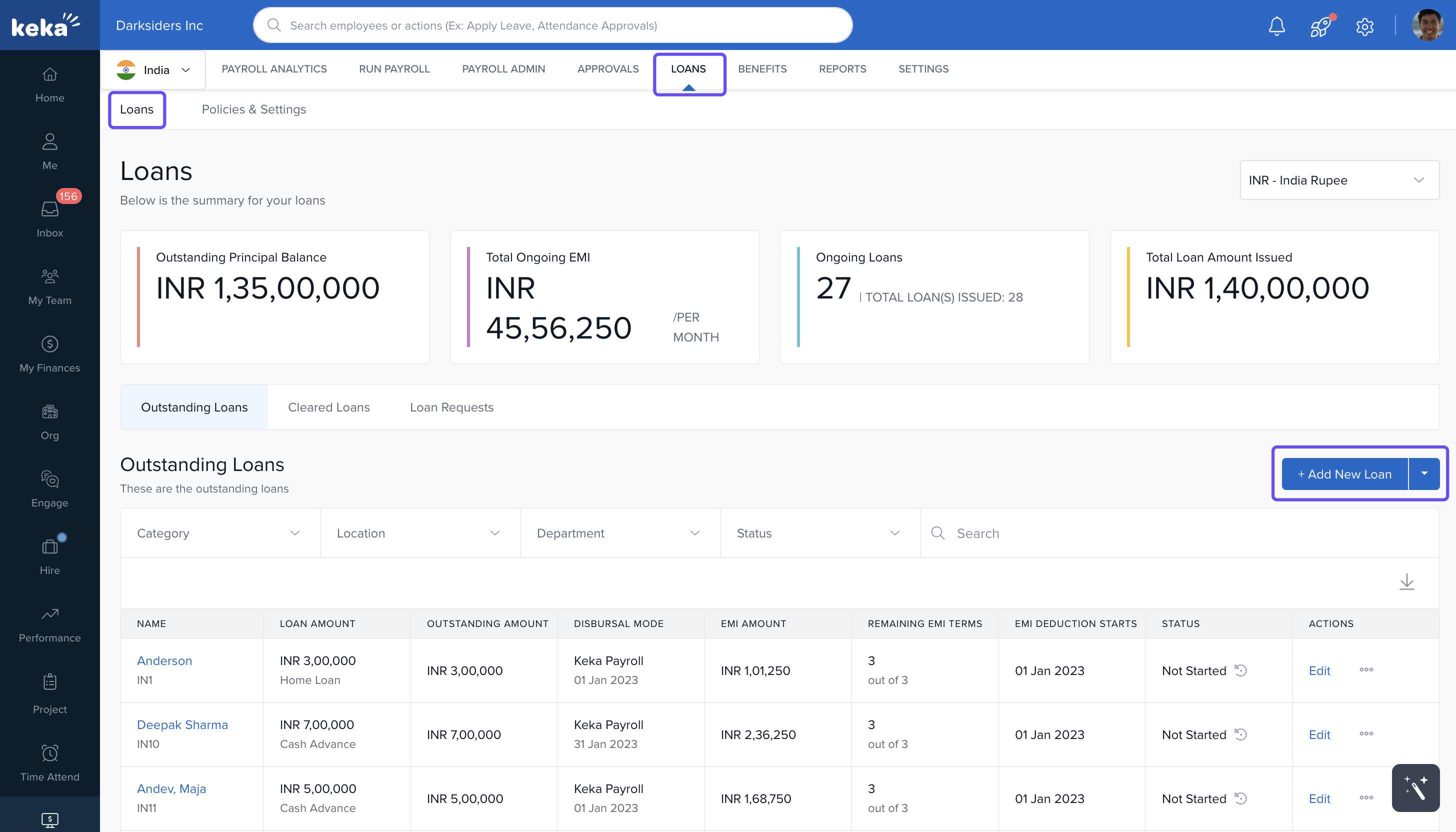Open the Policies & Settings tab
The height and width of the screenshot is (832, 1456).
click(253, 109)
